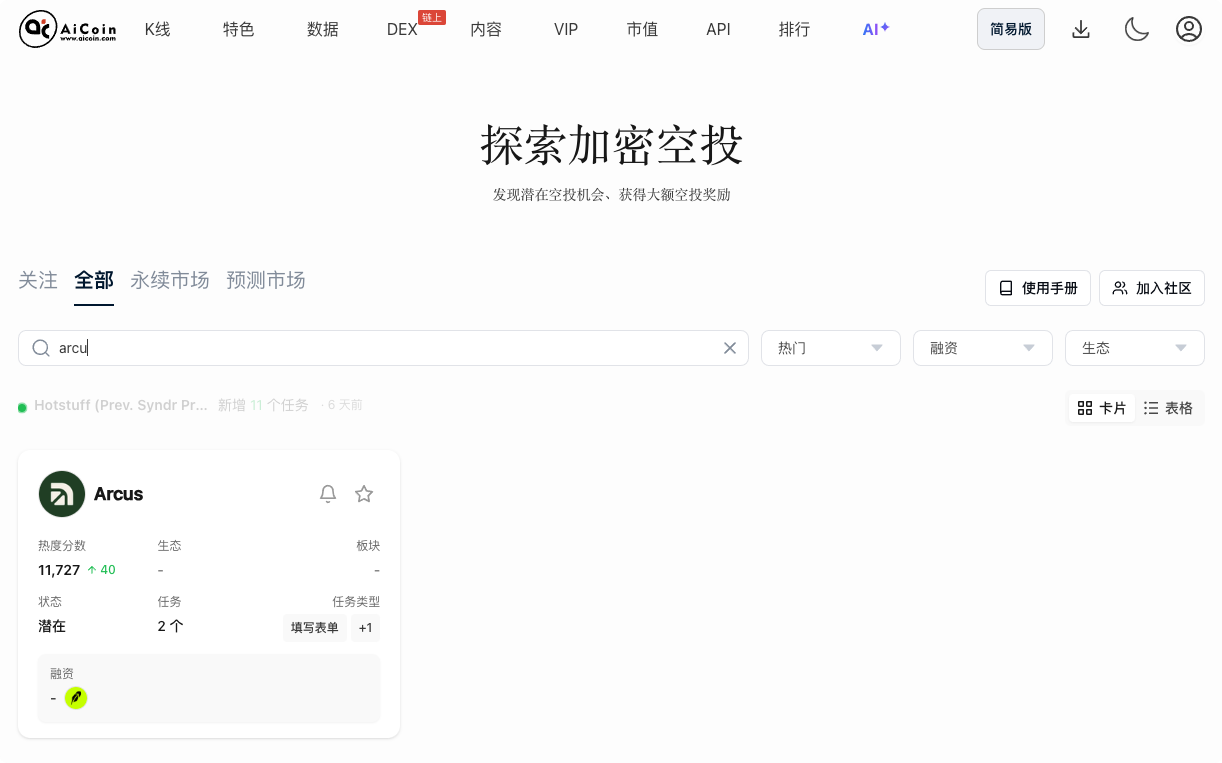Expand the 生态 filter dropdown
Screen dimensions: 1222x763
(x=1135, y=348)
